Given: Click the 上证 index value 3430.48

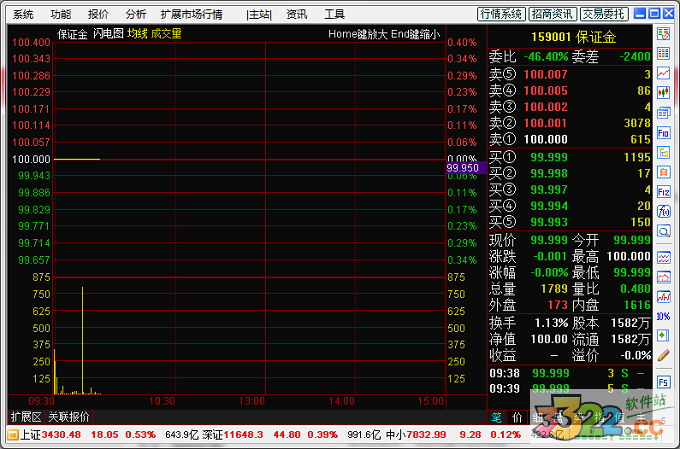Looking at the screenshot, I should point(61,434).
